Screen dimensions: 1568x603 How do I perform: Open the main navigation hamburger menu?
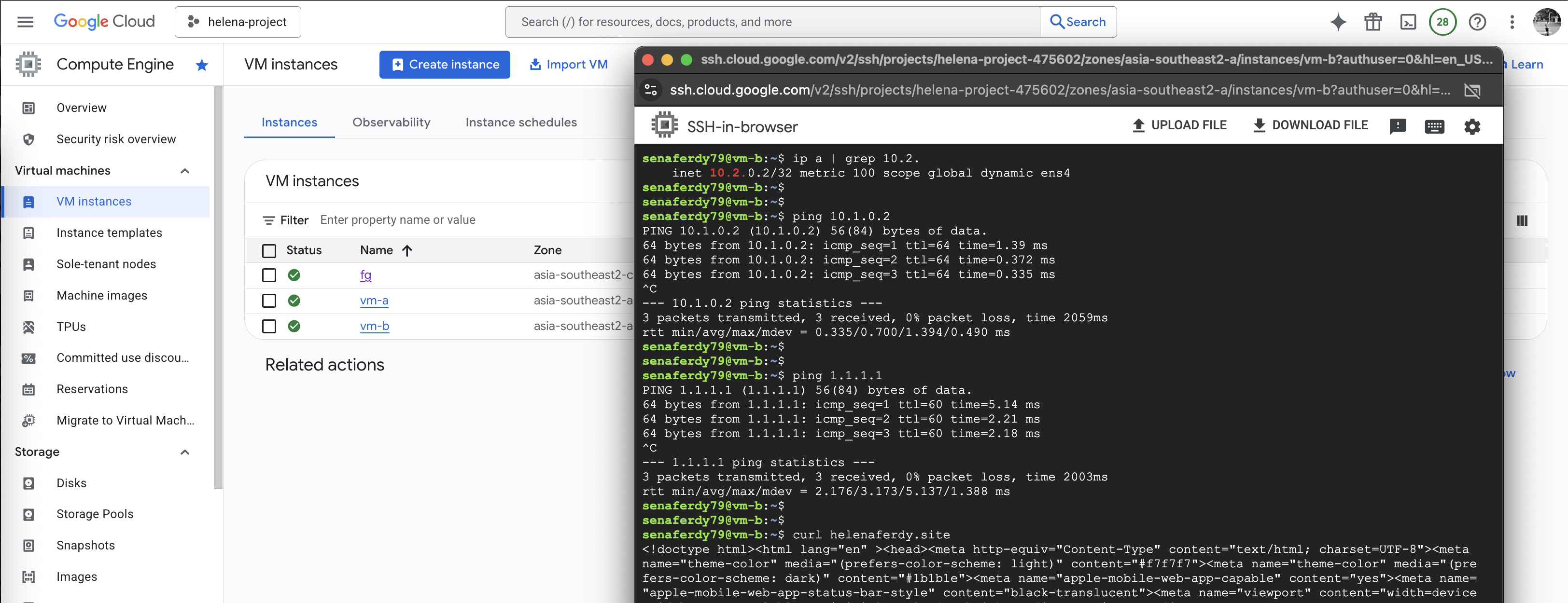point(26,23)
